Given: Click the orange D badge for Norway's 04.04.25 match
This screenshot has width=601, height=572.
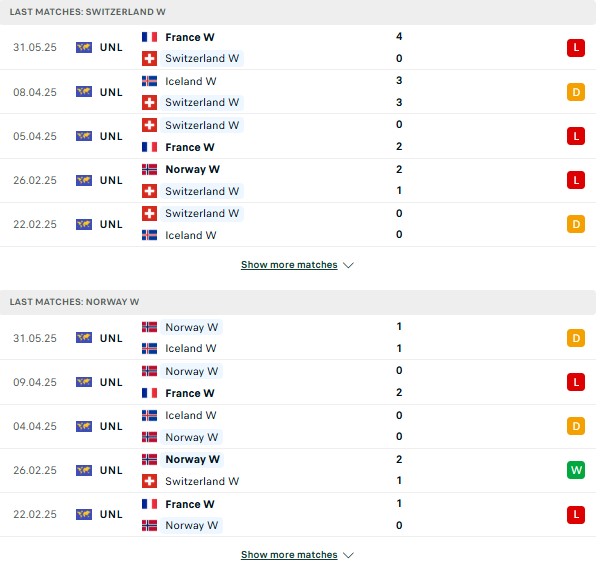Looking at the screenshot, I should click(x=576, y=426).
